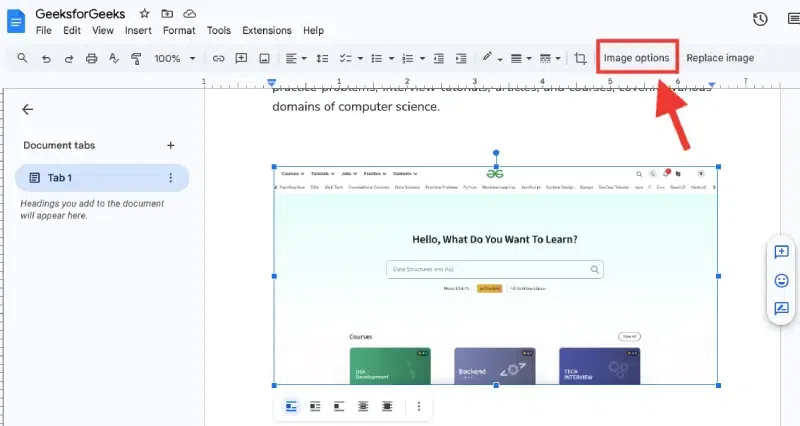Viewport: 800px width, 426px height.
Task: Open the version history clock icon
Action: click(760, 19)
